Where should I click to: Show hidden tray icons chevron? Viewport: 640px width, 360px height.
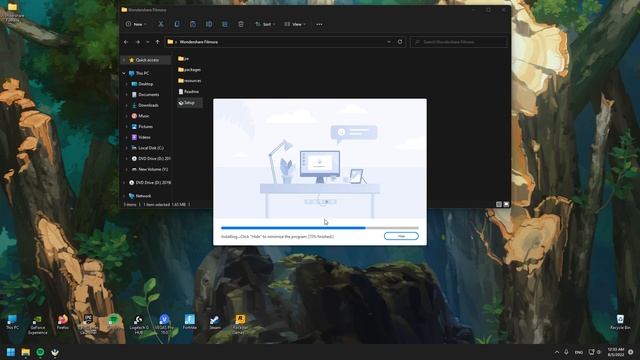click(557, 352)
